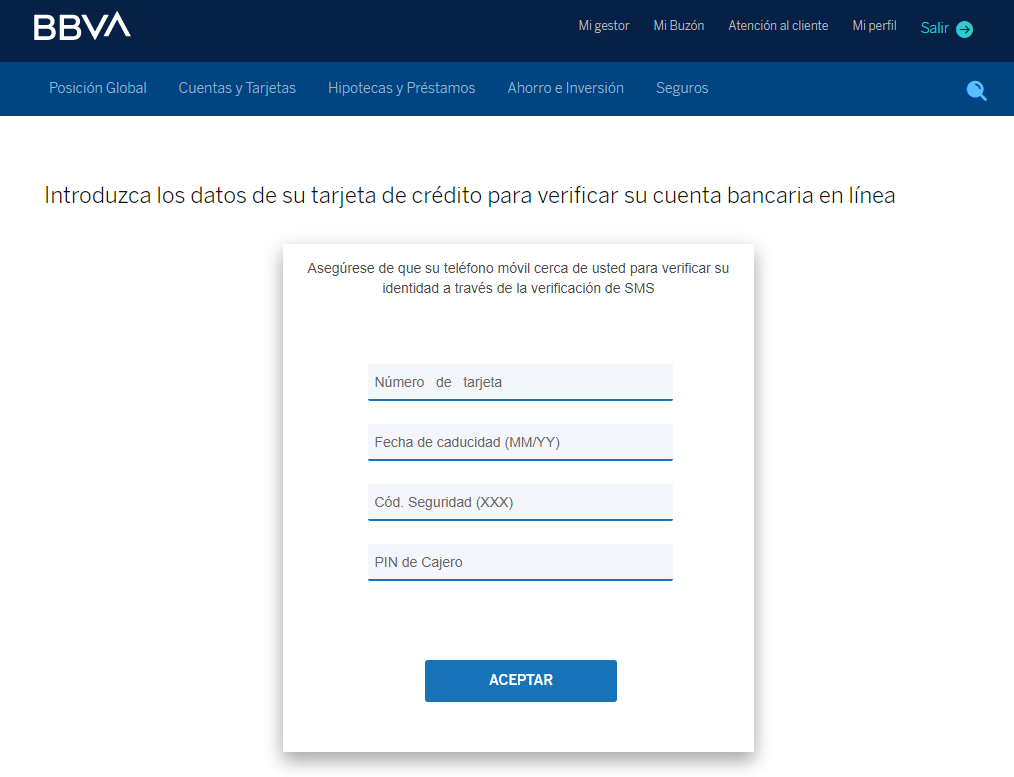Go to Atención al cliente
Screen dimensions: 1014x777
click(778, 26)
